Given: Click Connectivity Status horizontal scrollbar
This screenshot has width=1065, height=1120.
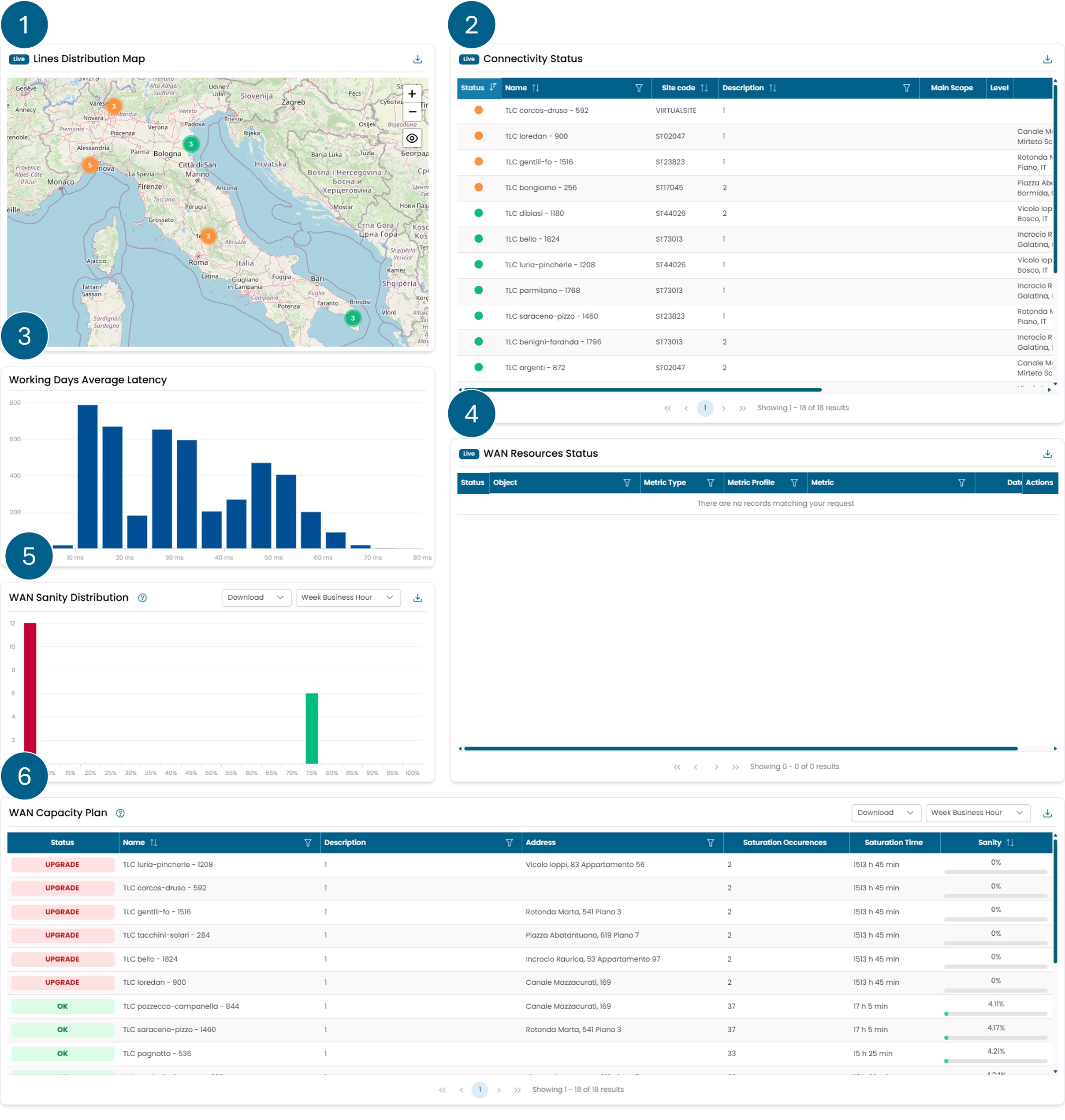Looking at the screenshot, I should pos(641,390).
